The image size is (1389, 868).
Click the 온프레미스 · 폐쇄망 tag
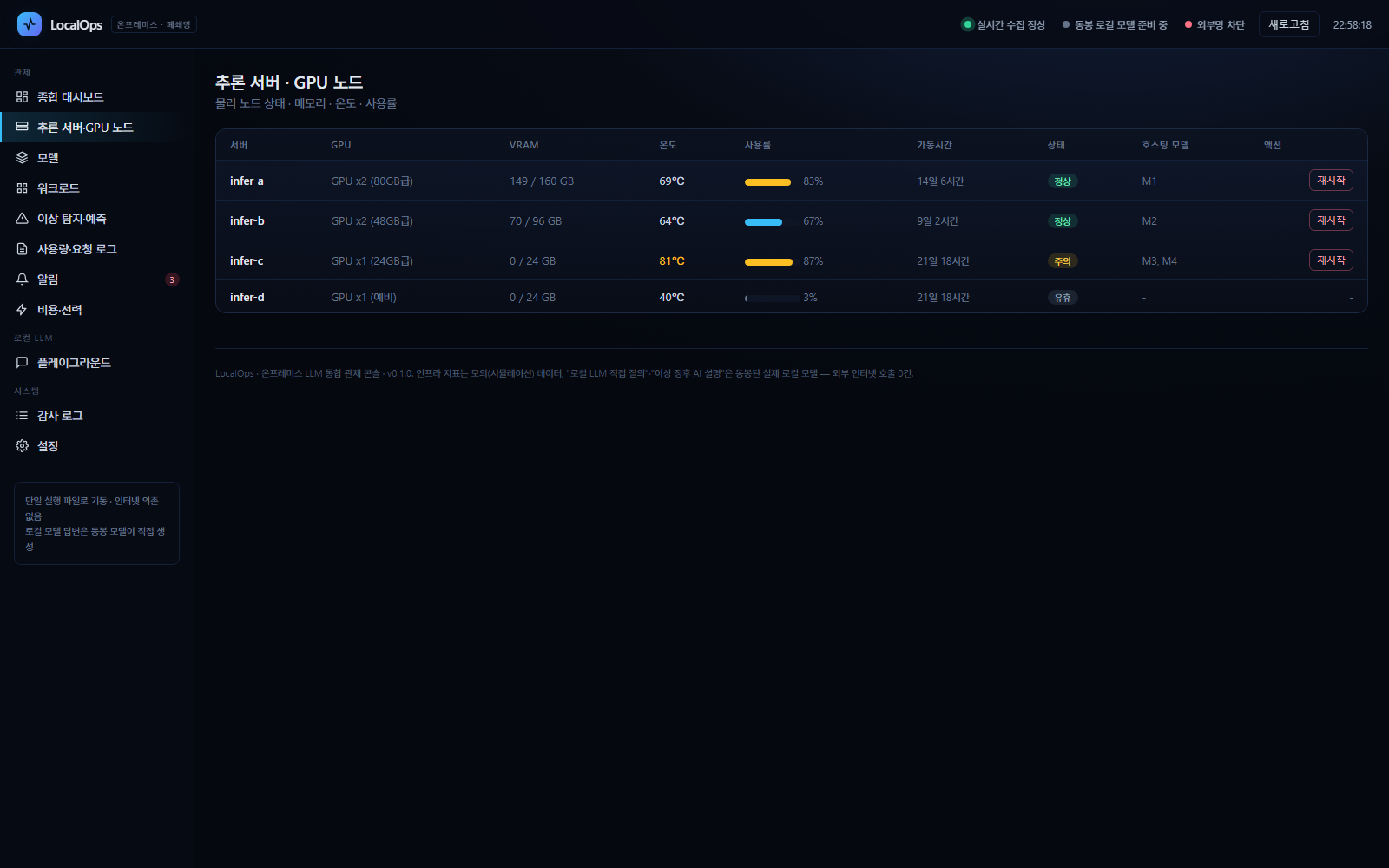click(154, 24)
